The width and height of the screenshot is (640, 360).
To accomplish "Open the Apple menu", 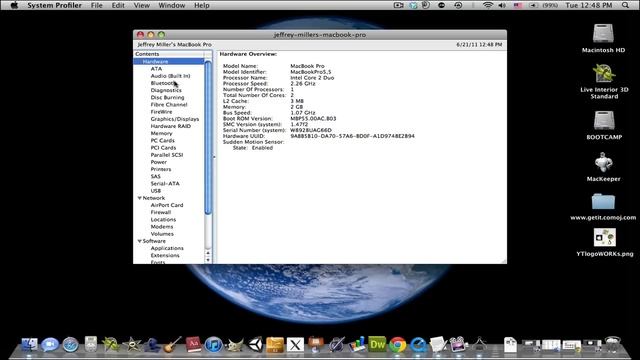I will pyautogui.click(x=14, y=5).
